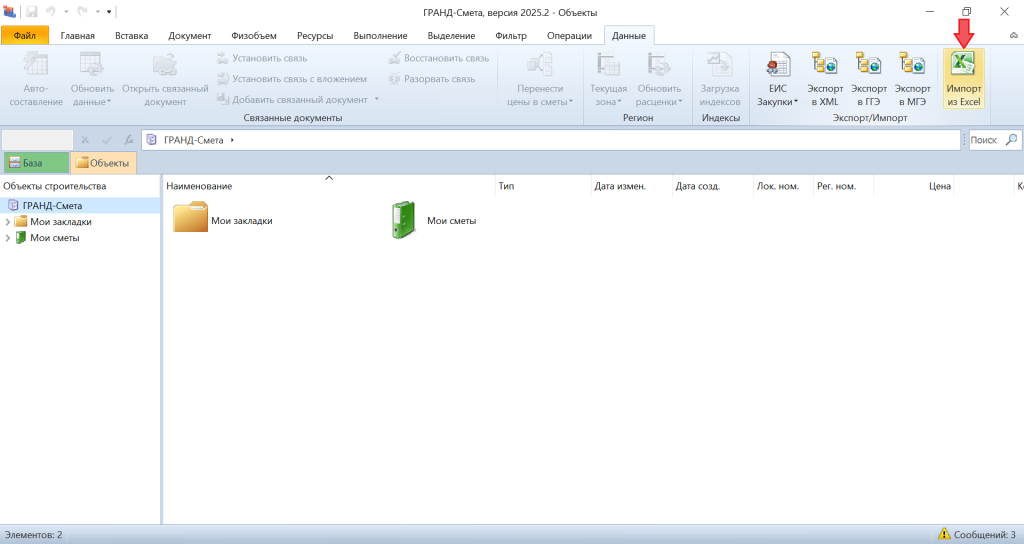Click the ГРАНД-Смета address path field
1024x544 pixels.
click(550, 140)
